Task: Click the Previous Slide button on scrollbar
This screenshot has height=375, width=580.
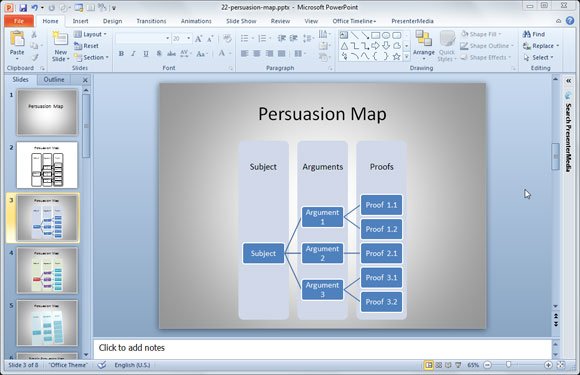Action: (556, 316)
